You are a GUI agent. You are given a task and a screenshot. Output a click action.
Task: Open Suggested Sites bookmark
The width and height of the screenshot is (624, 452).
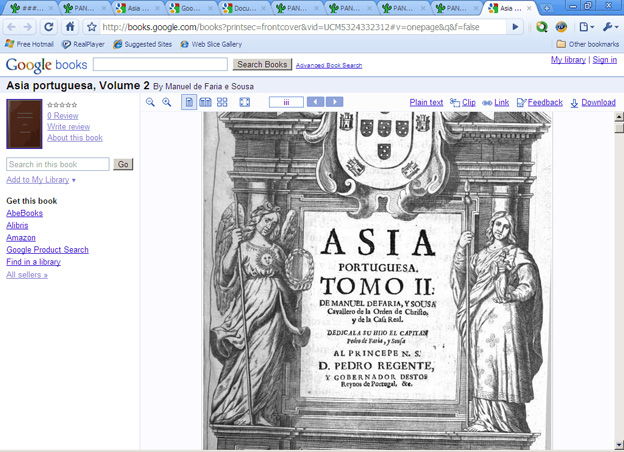click(x=142, y=44)
